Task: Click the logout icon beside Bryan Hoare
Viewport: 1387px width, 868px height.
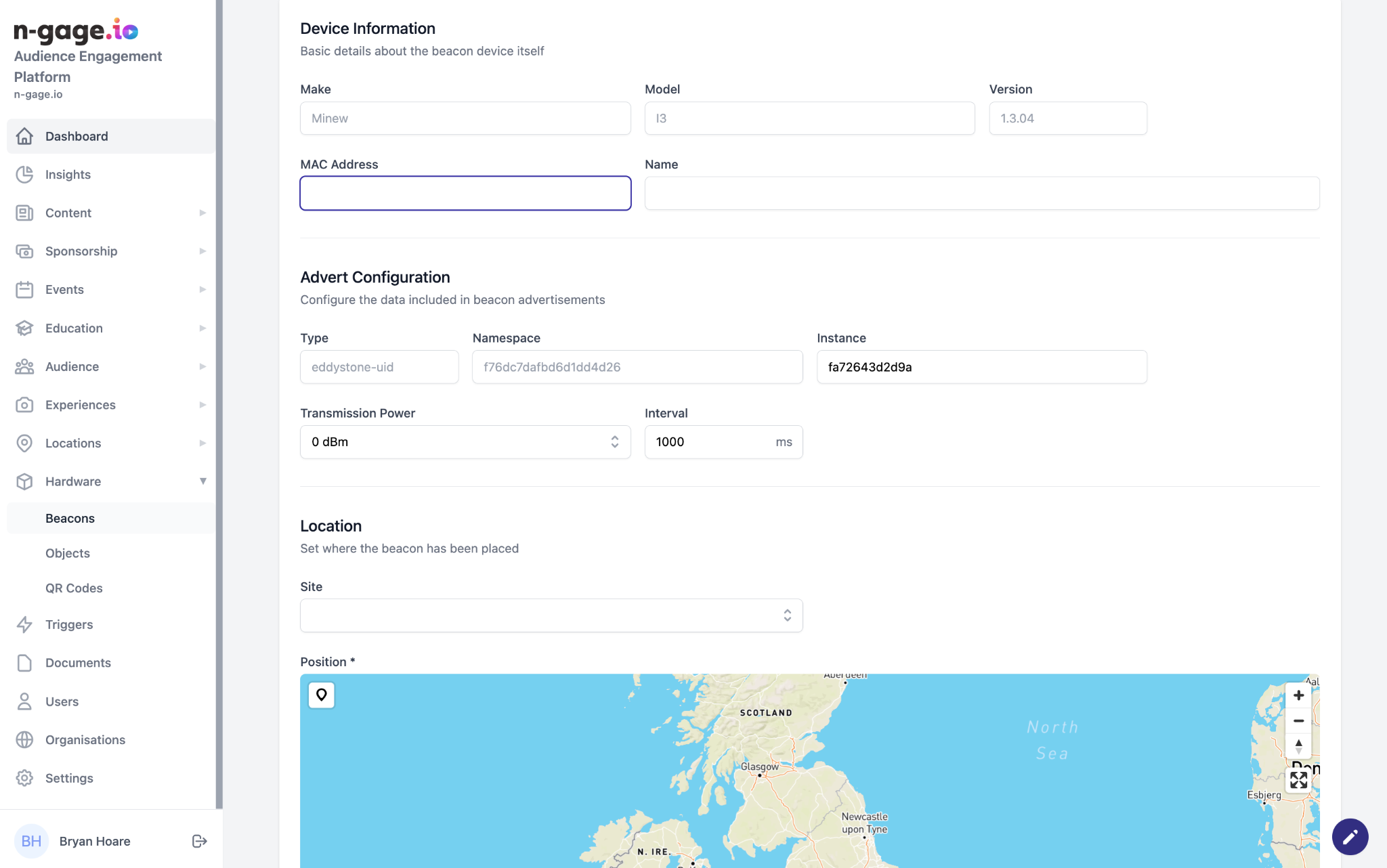Action: (x=199, y=841)
